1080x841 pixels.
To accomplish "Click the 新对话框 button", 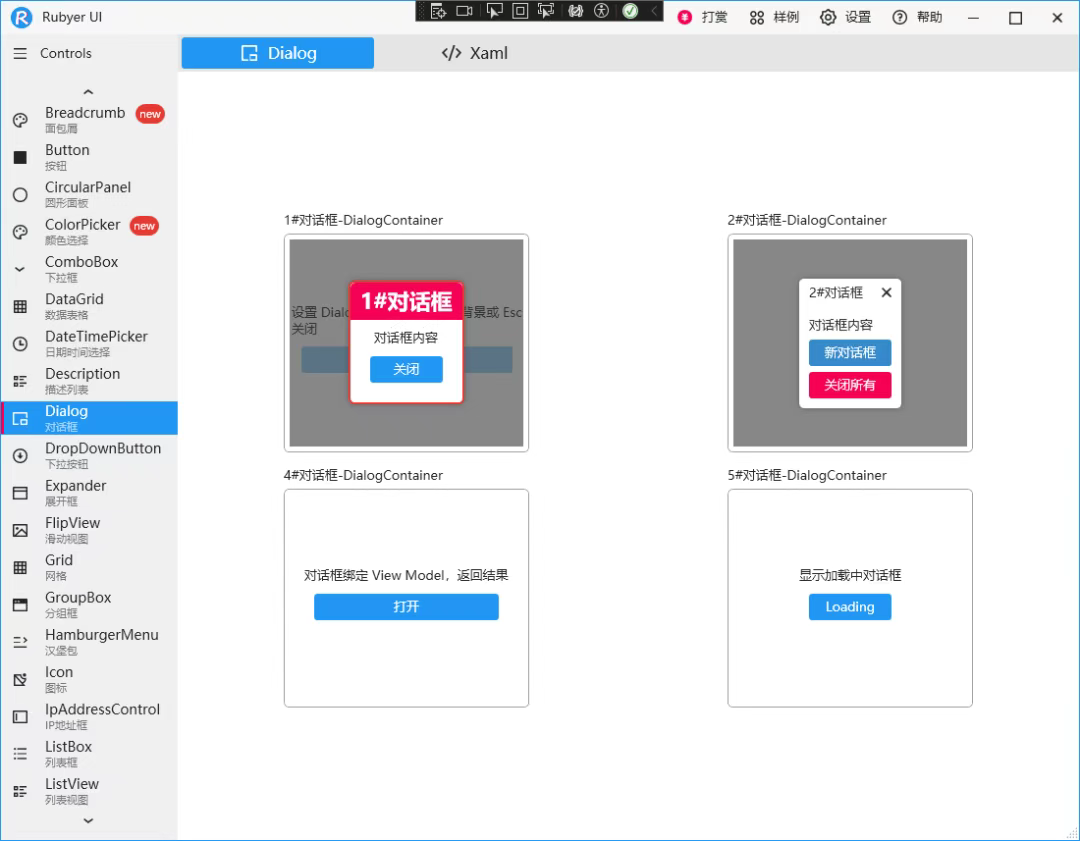I will (850, 353).
